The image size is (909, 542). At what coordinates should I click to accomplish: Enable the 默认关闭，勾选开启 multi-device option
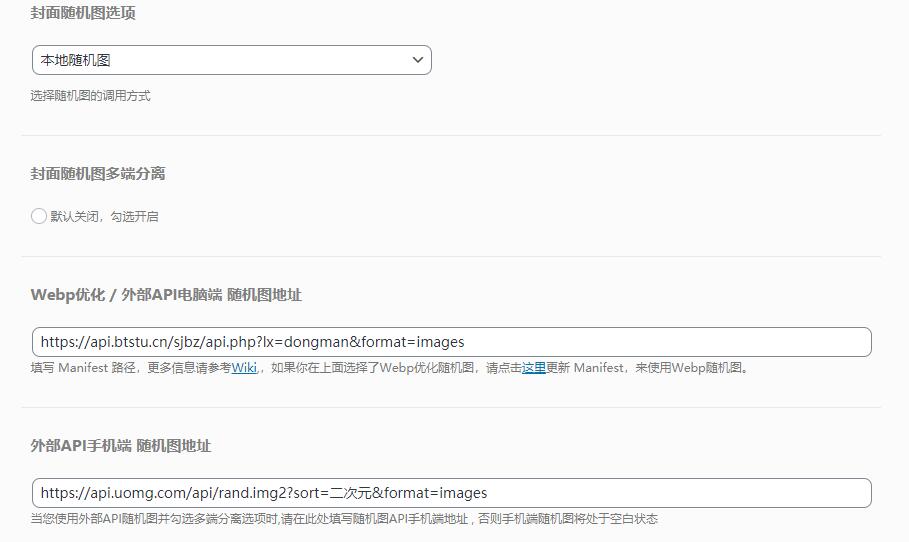[x=39, y=216]
